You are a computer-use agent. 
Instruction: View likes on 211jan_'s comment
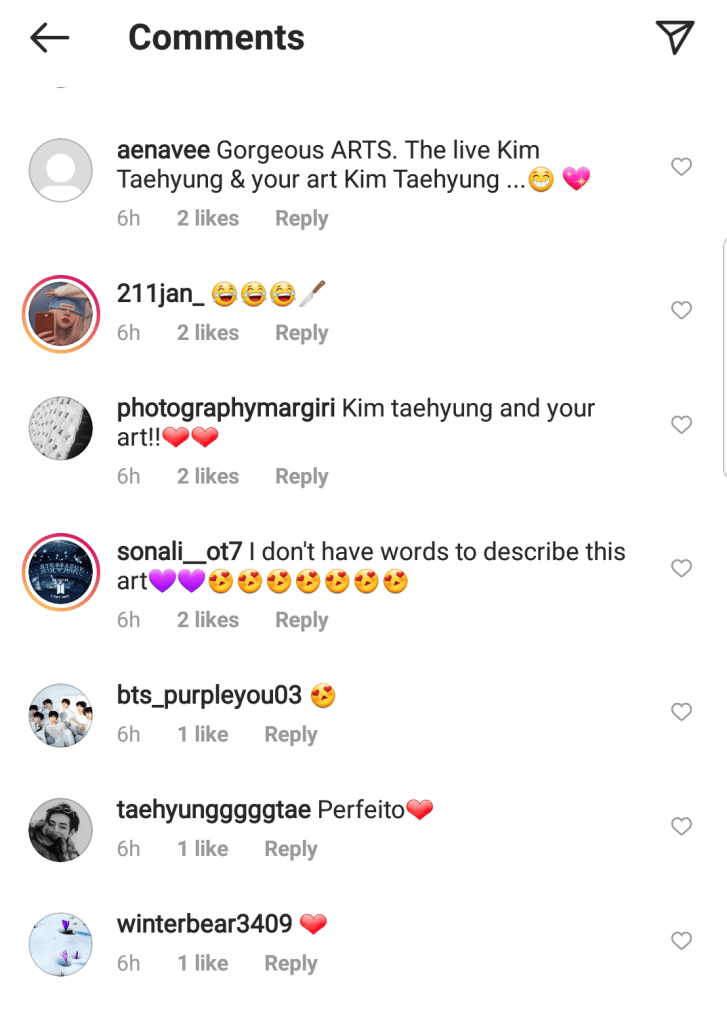point(208,333)
